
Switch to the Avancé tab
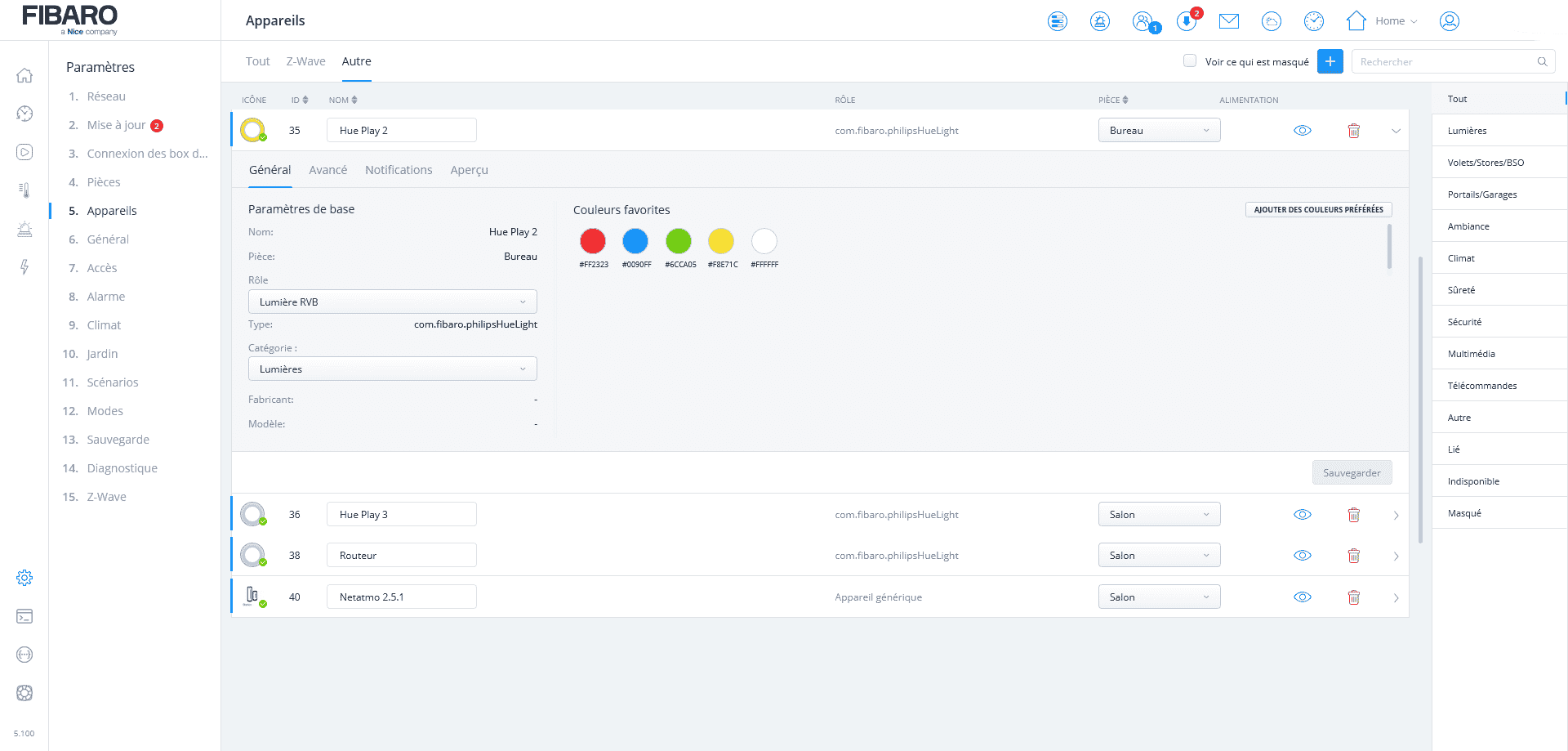328,170
